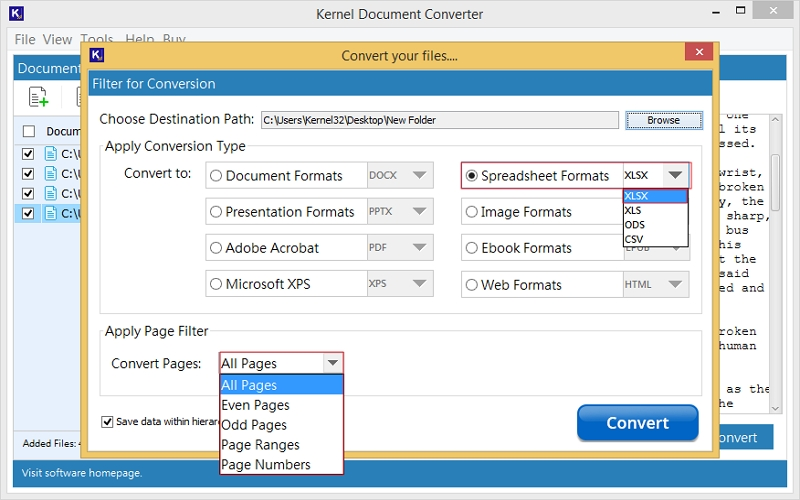This screenshot has height=500, width=800.
Task: Toggle Save data within hierarchy checkbox
Action: (107, 422)
